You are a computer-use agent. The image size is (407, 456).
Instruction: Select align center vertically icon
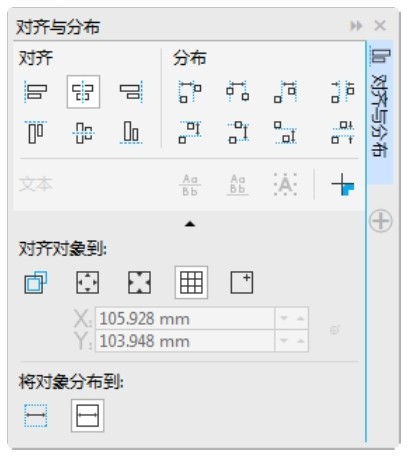click(x=83, y=133)
